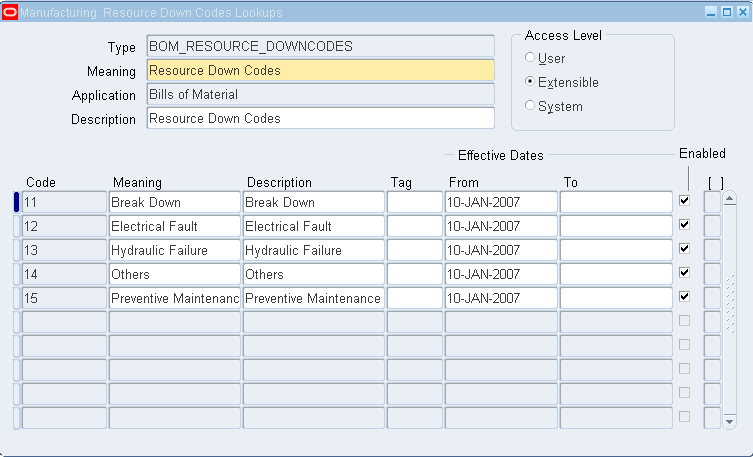Click the Description header field
The width and height of the screenshot is (753, 457).
click(320, 118)
